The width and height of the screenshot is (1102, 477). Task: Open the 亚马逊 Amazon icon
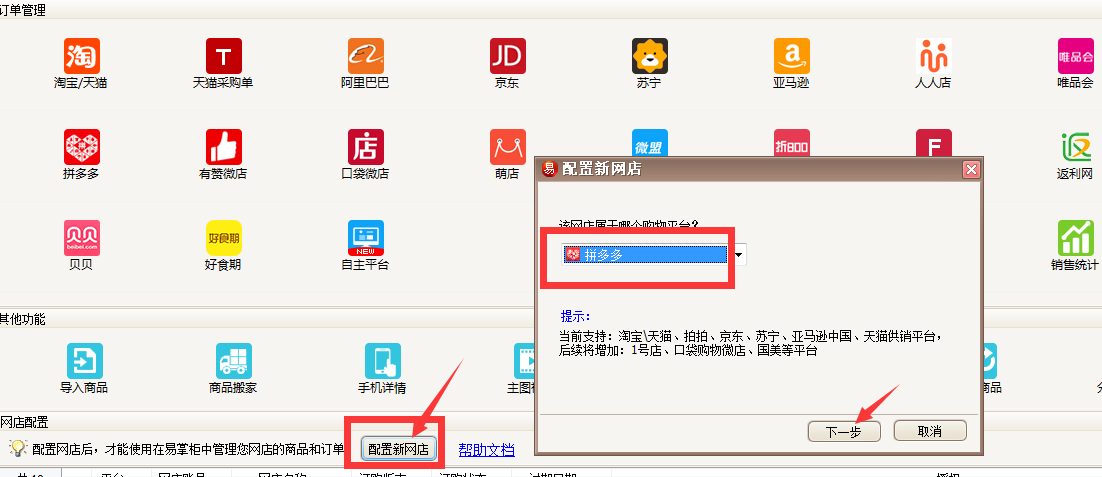coord(791,55)
